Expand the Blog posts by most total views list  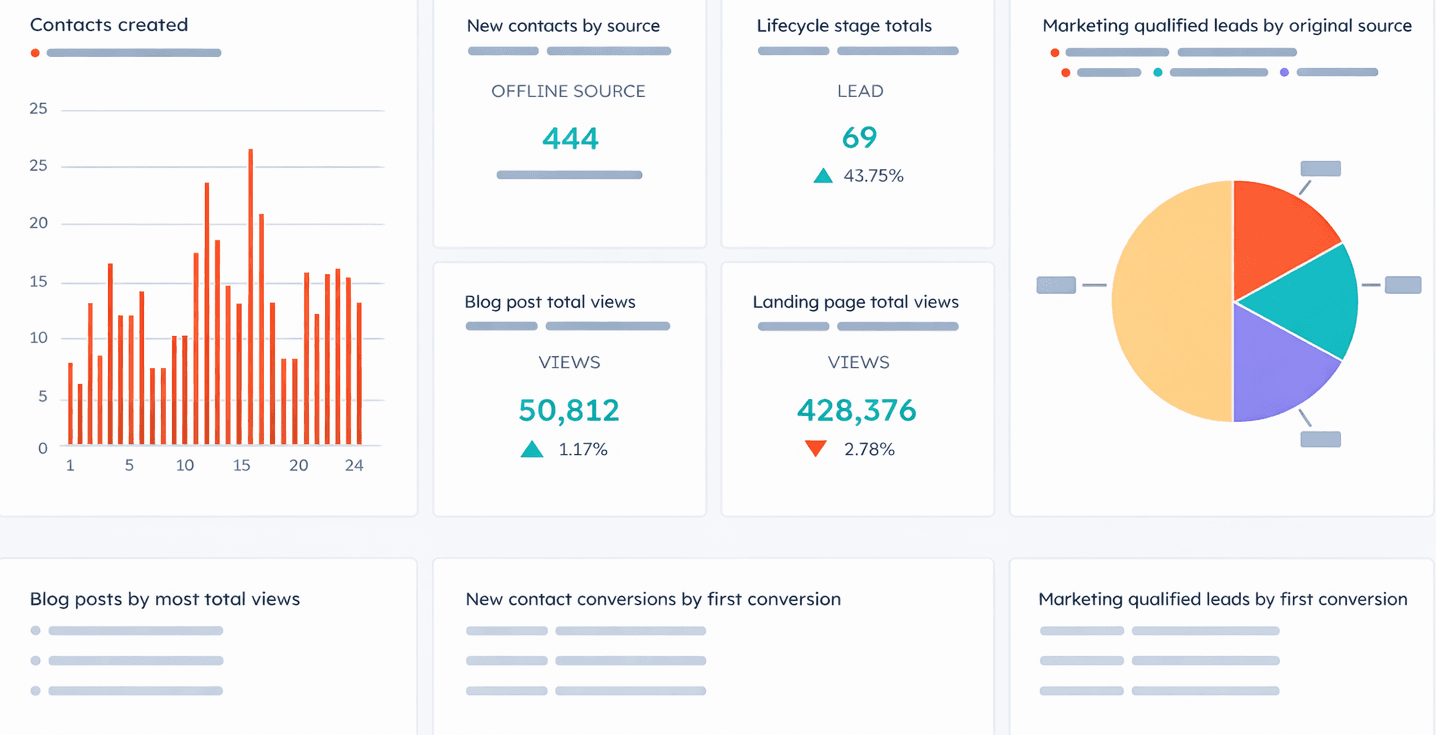(x=164, y=599)
